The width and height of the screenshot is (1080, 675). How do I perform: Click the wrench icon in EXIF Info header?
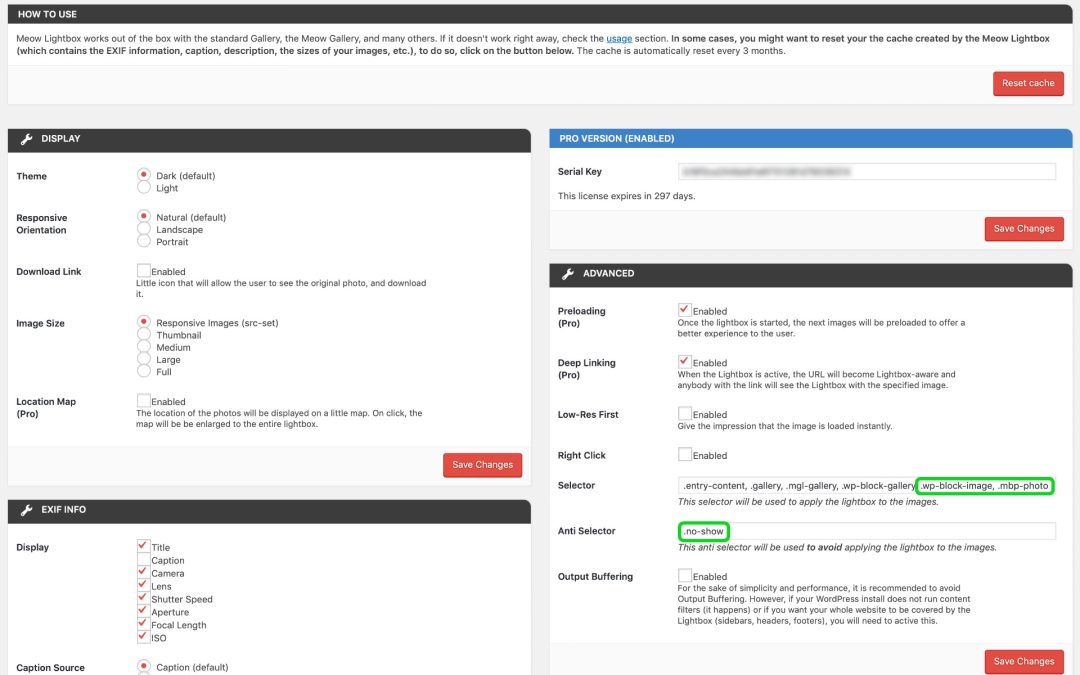(x=26, y=510)
